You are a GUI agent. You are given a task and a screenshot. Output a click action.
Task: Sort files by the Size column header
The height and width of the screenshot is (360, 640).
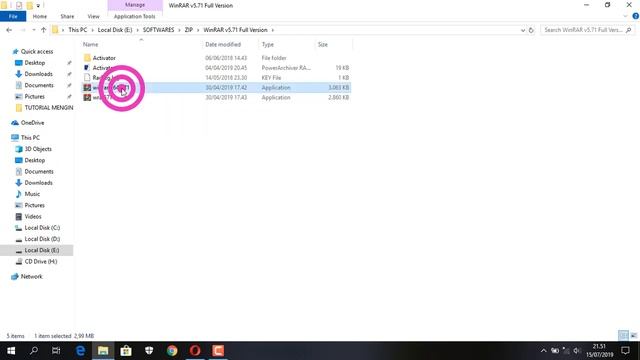[323, 44]
